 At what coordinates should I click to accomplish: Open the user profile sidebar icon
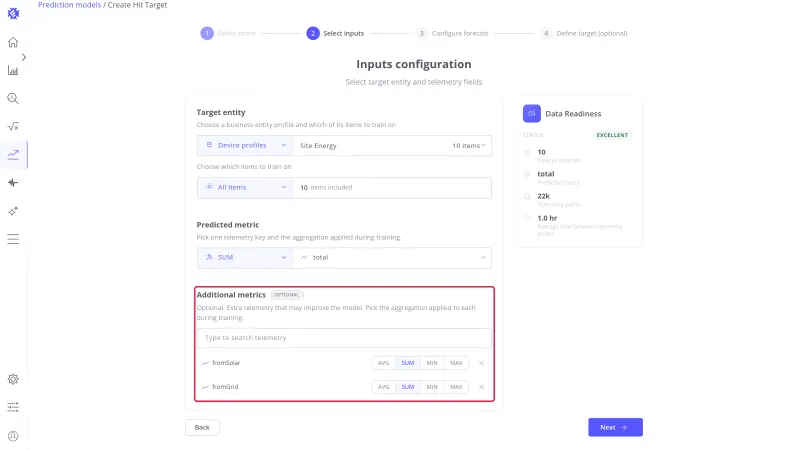13,436
